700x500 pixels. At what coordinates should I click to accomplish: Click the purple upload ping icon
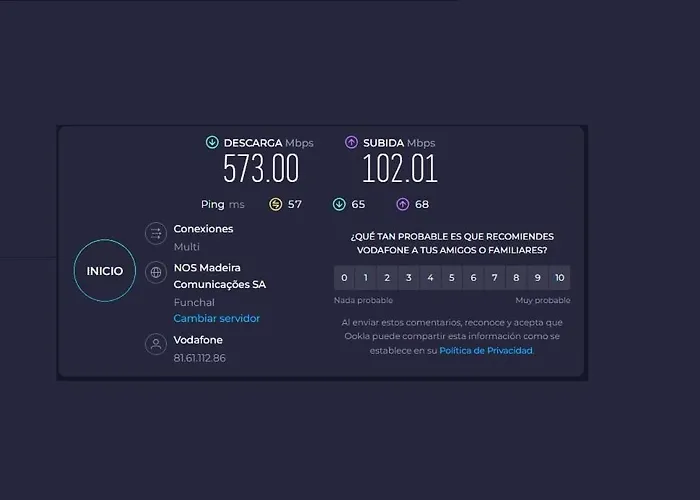point(402,204)
